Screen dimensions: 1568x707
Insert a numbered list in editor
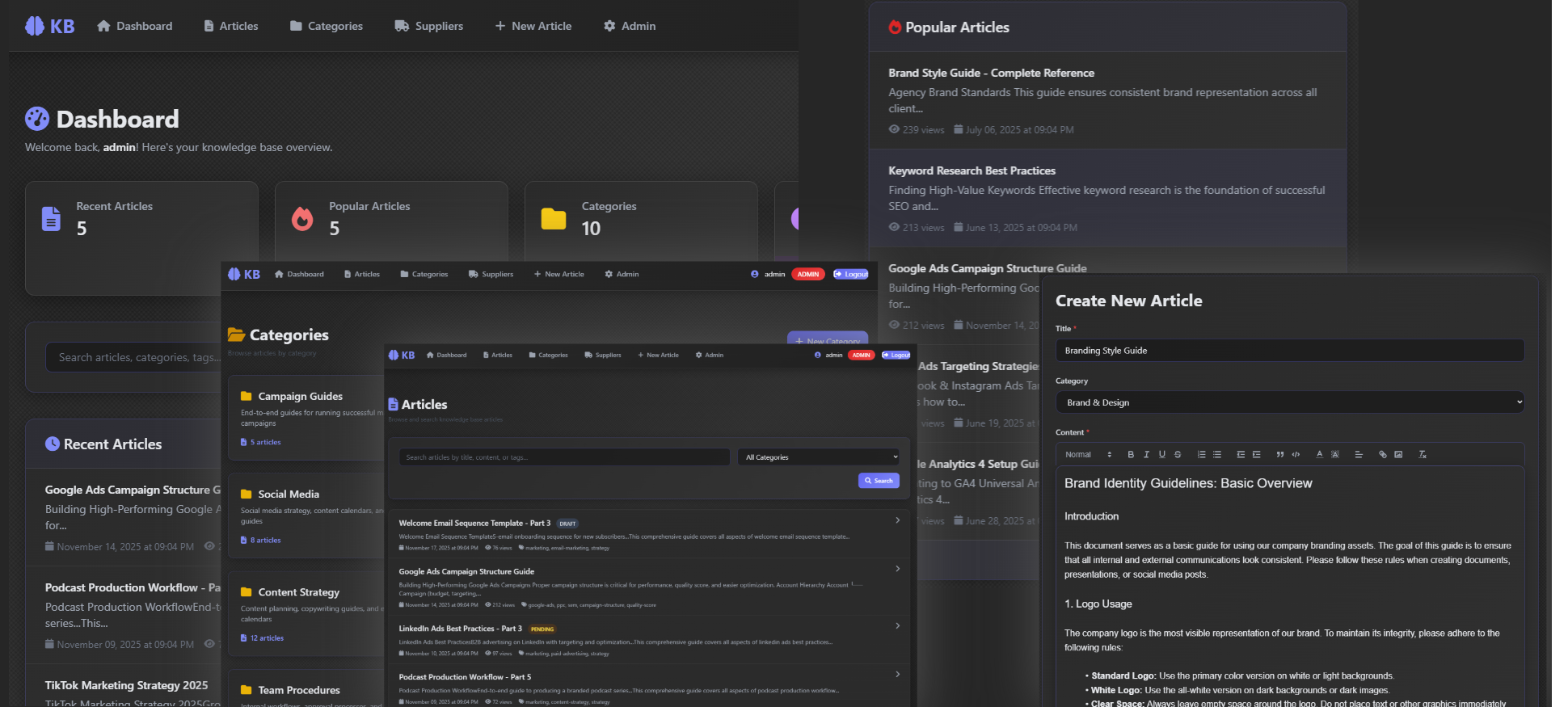1202,454
